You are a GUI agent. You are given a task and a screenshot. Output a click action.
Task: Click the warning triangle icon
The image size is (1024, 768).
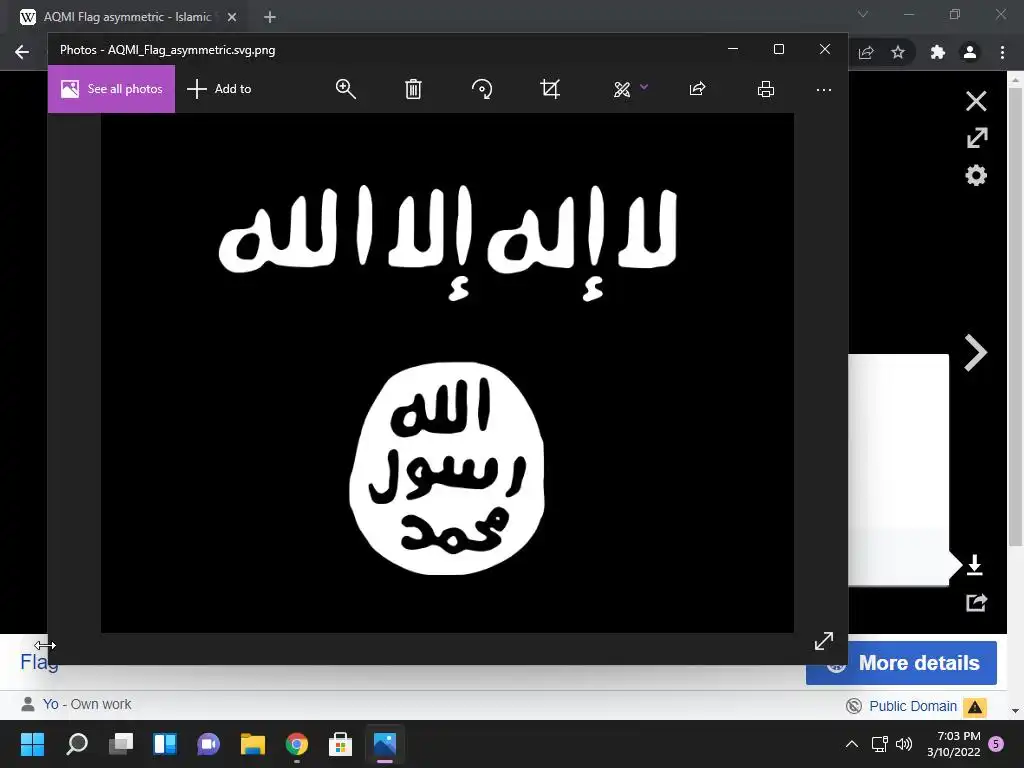(975, 707)
